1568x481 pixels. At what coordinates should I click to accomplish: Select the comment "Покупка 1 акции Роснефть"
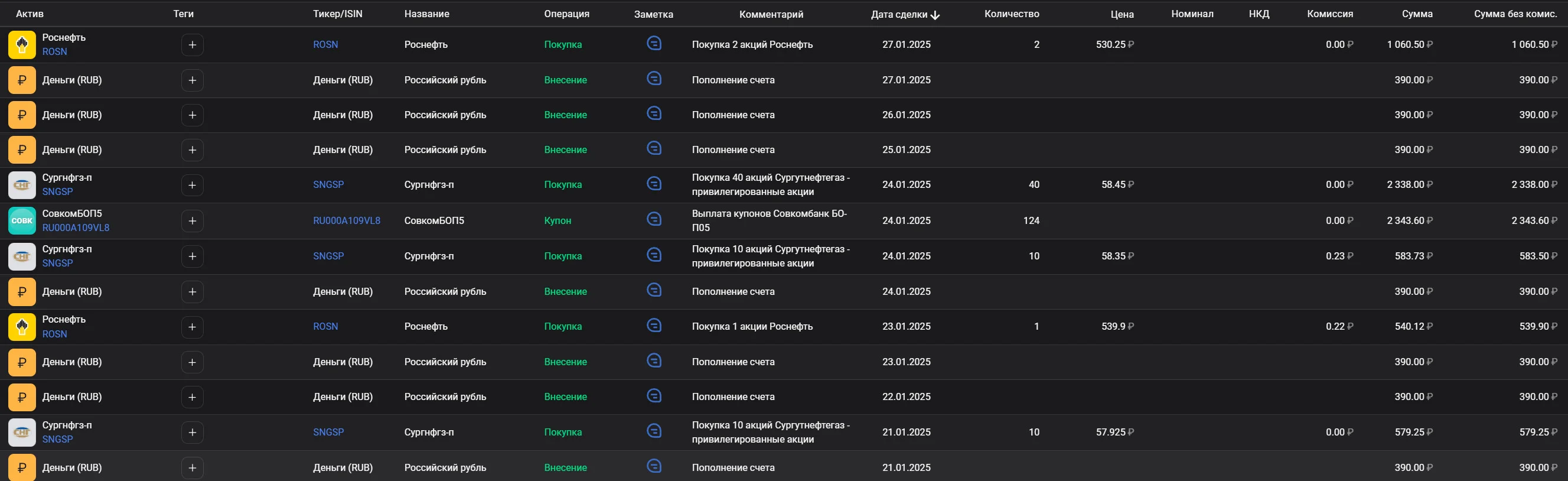point(752,327)
